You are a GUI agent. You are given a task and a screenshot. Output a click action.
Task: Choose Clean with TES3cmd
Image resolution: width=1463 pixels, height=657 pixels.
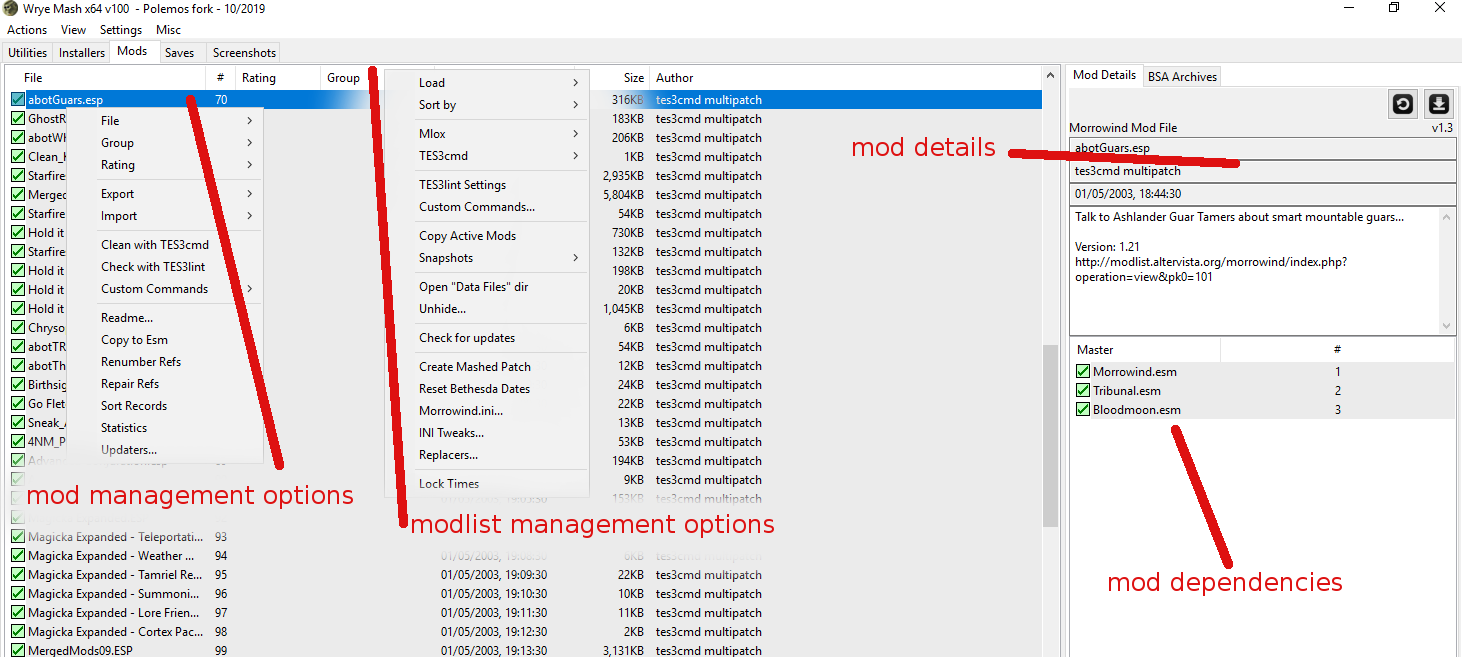tap(155, 245)
